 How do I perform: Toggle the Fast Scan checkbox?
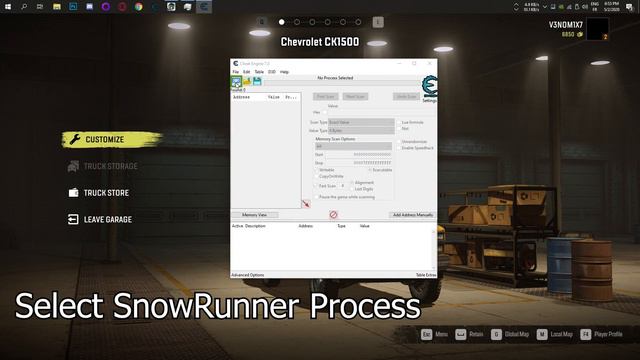pos(316,186)
